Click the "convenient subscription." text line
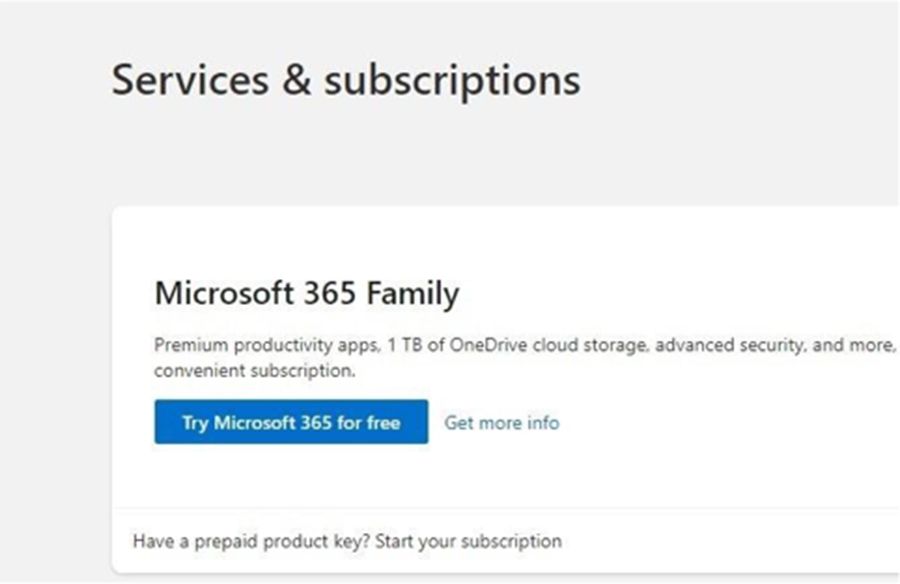The image size is (900, 584). 254,371
